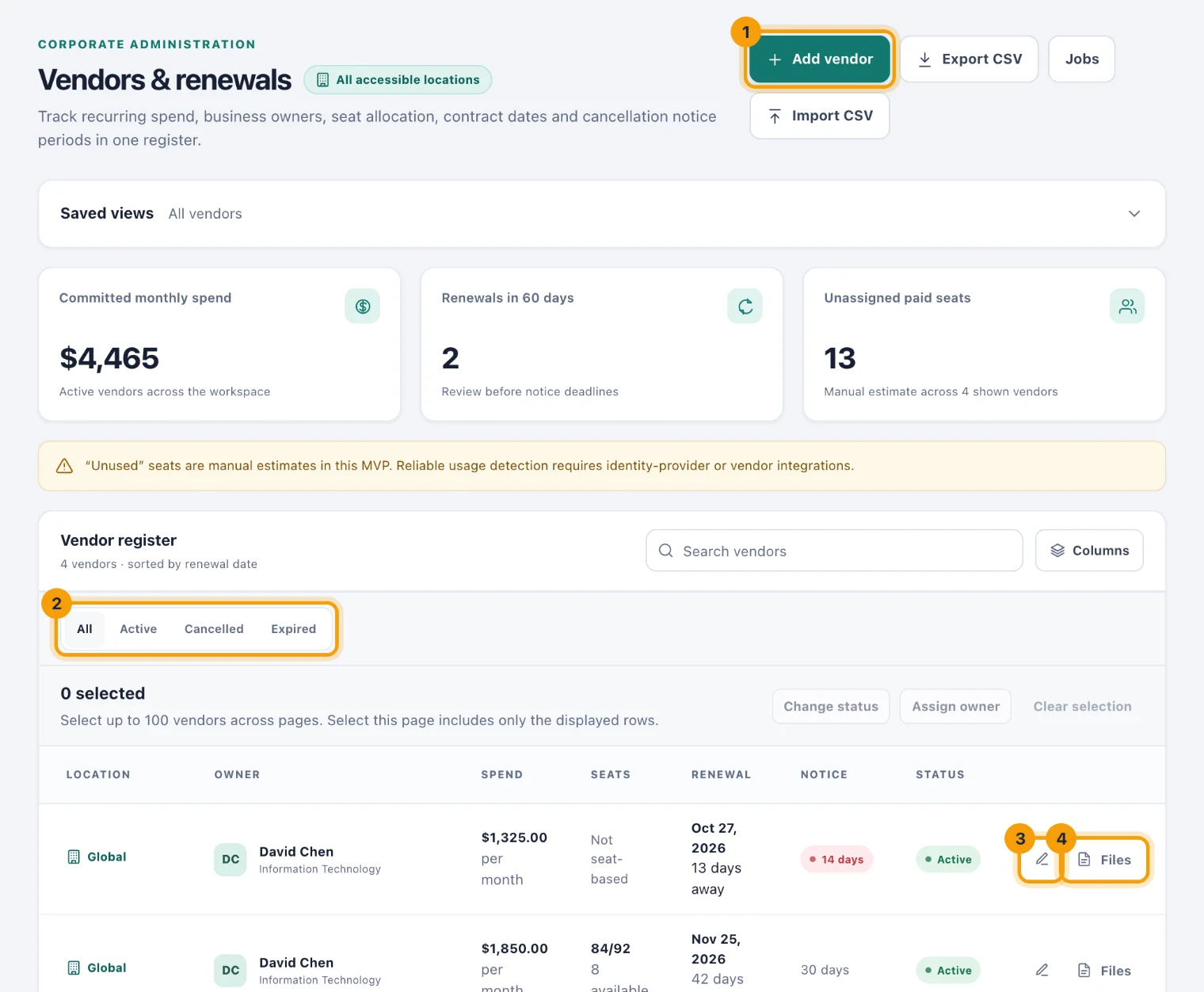Click the refresh icon on Renewals in 60 days card

click(745, 306)
